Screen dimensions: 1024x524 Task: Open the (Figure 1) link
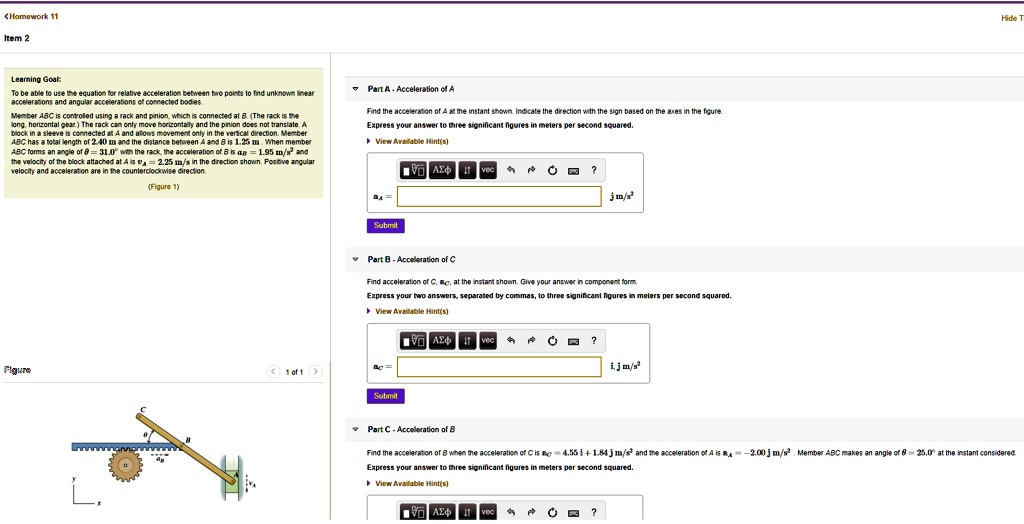coord(163,187)
